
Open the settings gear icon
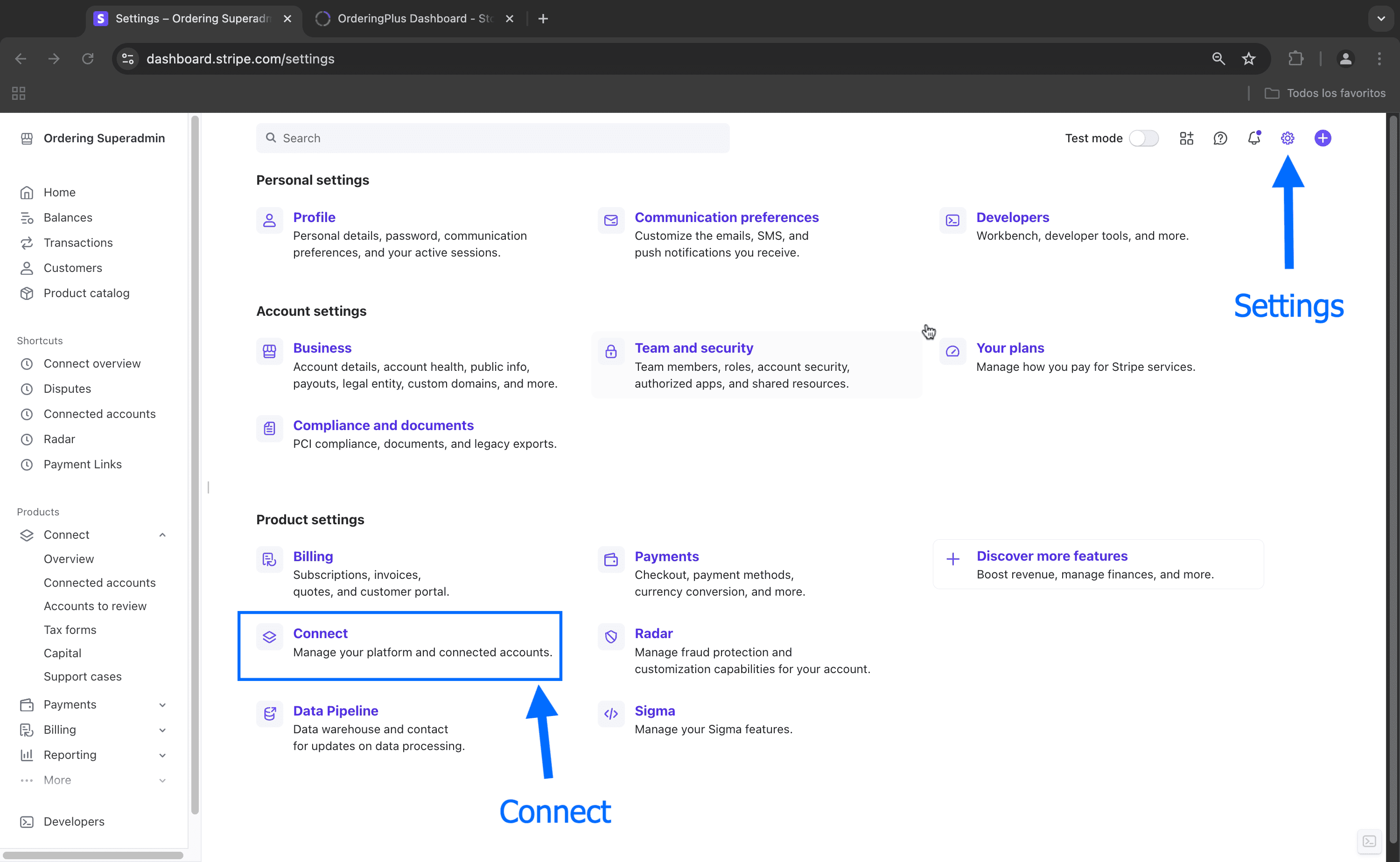[x=1288, y=138]
